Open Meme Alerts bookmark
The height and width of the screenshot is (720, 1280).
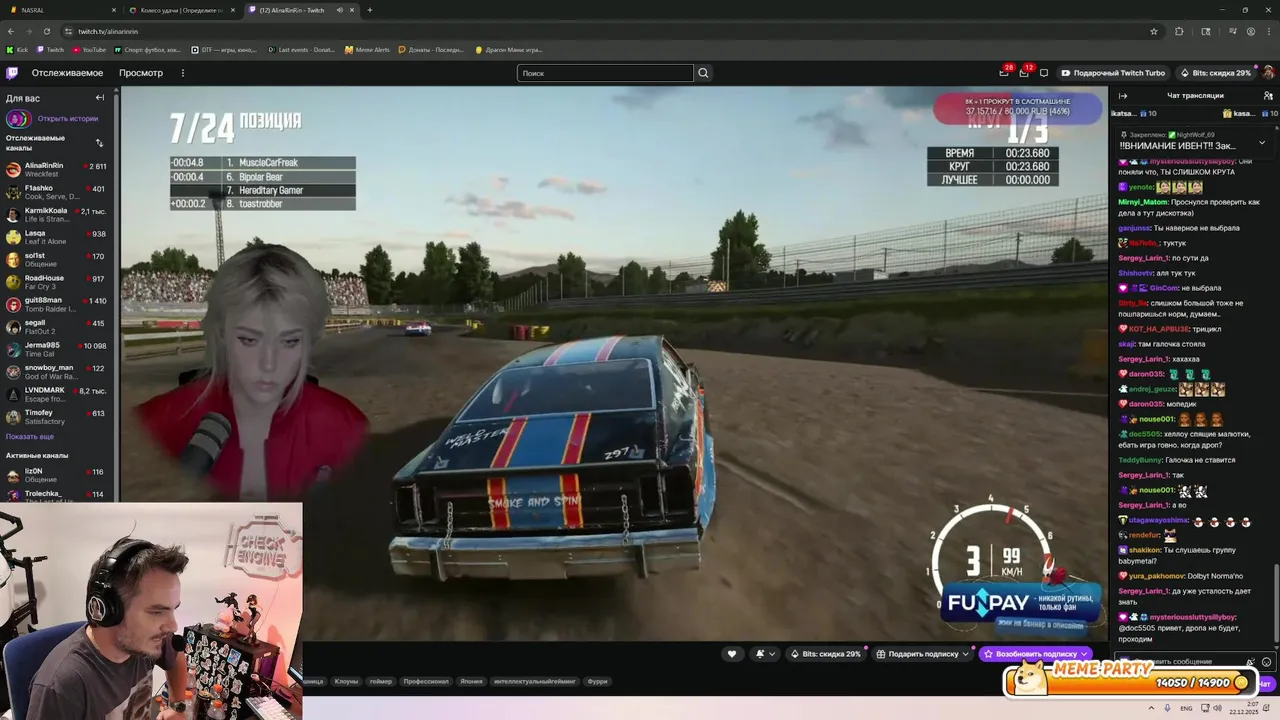[367, 49]
